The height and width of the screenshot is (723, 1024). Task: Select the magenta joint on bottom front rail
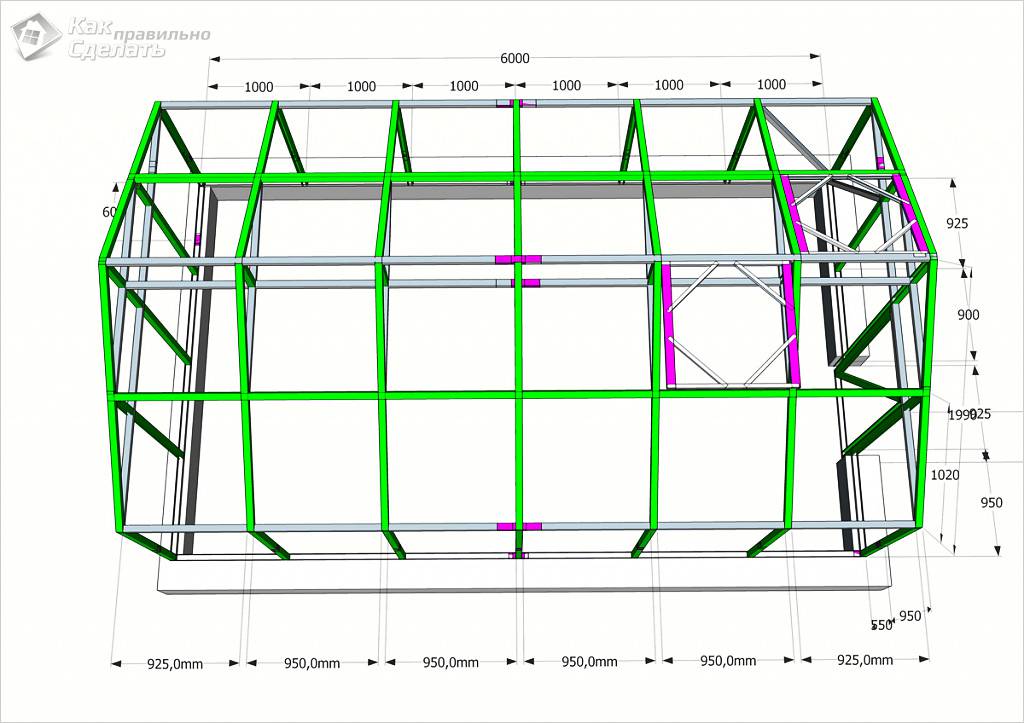pos(519,526)
